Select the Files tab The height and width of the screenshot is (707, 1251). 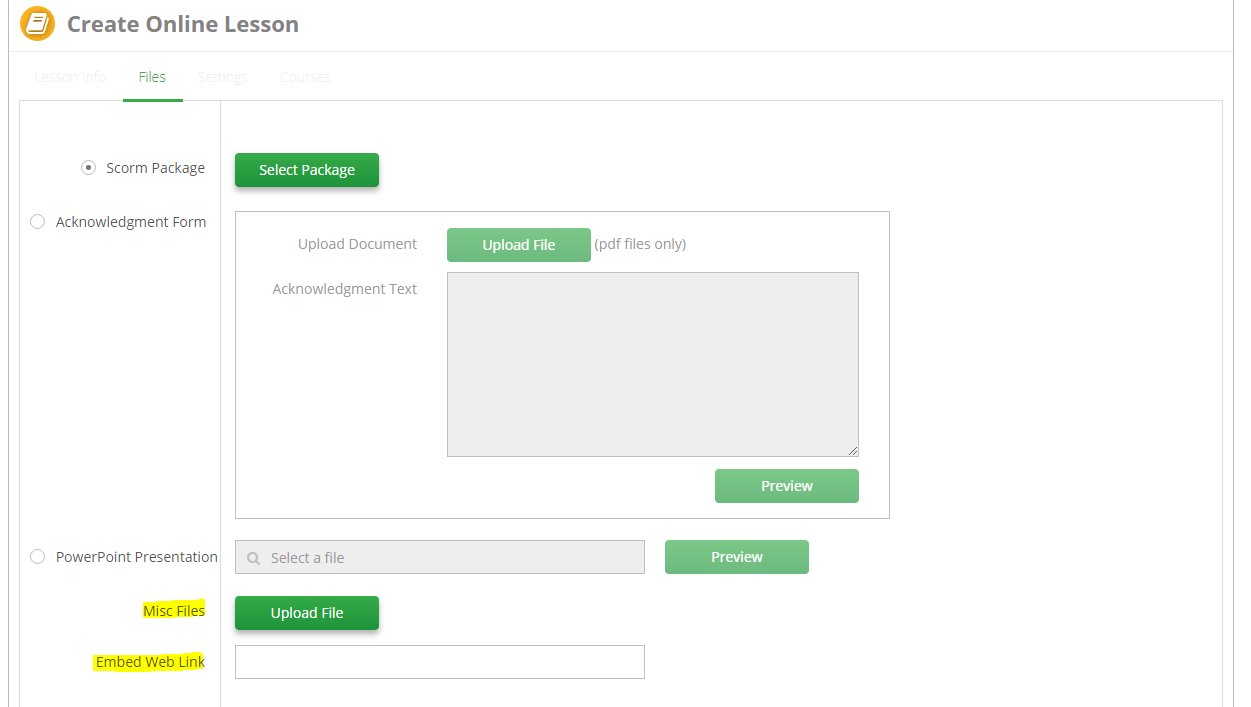[x=152, y=76]
